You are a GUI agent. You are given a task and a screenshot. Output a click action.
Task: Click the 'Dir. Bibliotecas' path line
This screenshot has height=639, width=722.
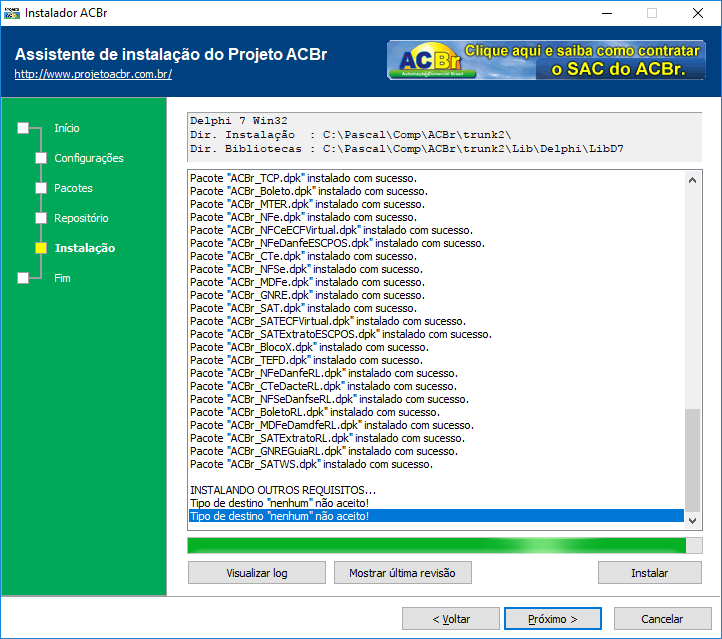click(x=407, y=149)
